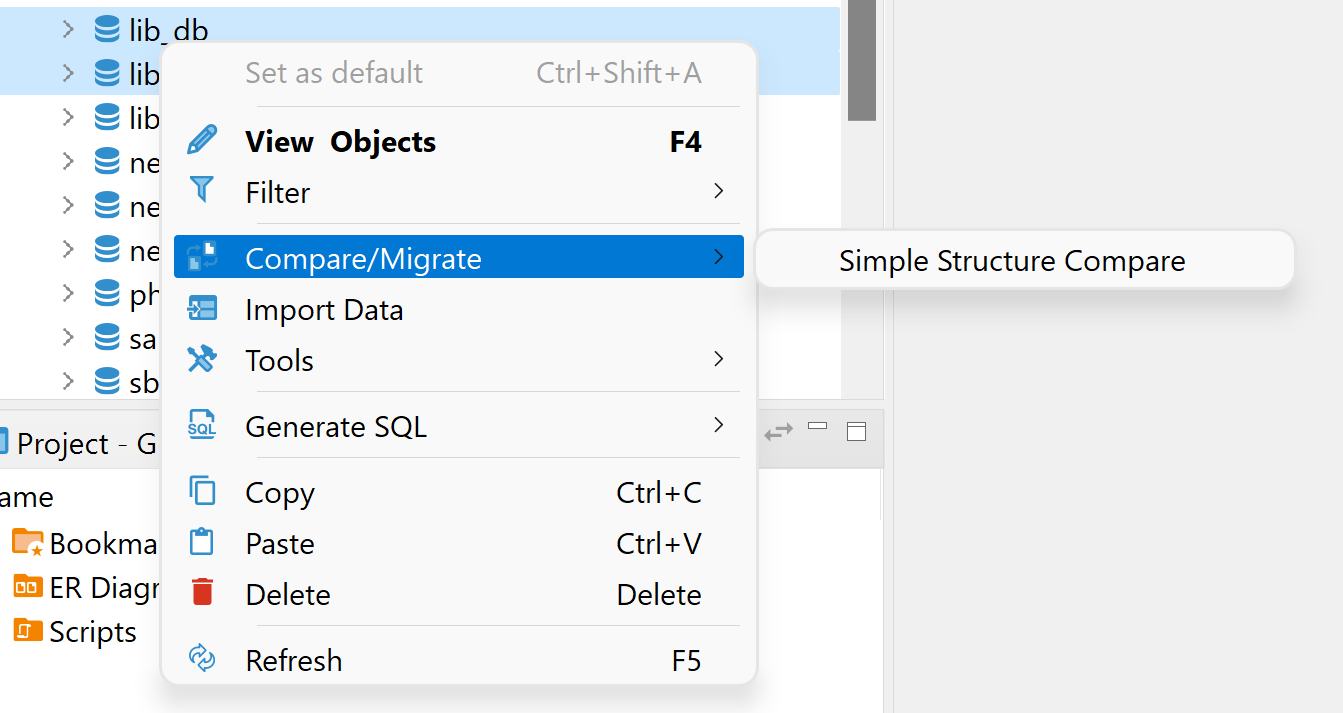This screenshot has height=713, width=1343.
Task: Expand the lib_db tree node
Action: (x=66, y=29)
